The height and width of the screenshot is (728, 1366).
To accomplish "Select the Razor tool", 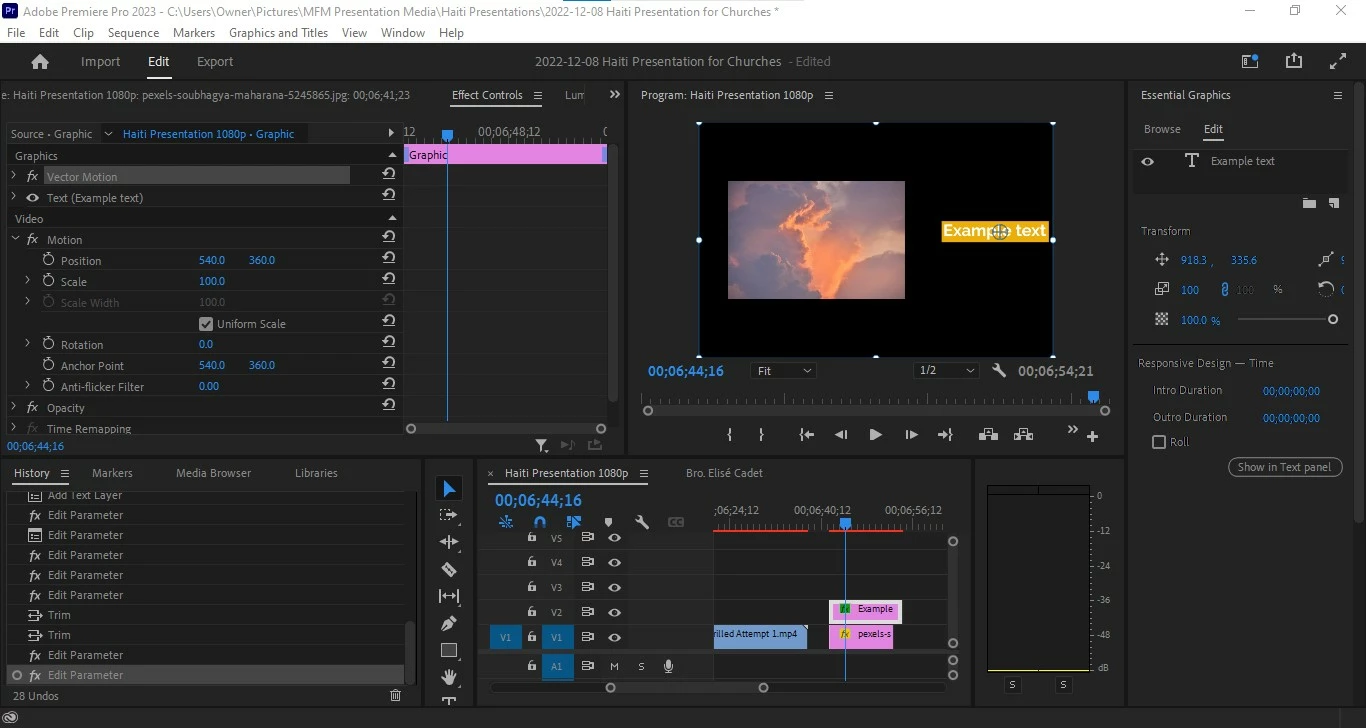I will [x=449, y=569].
